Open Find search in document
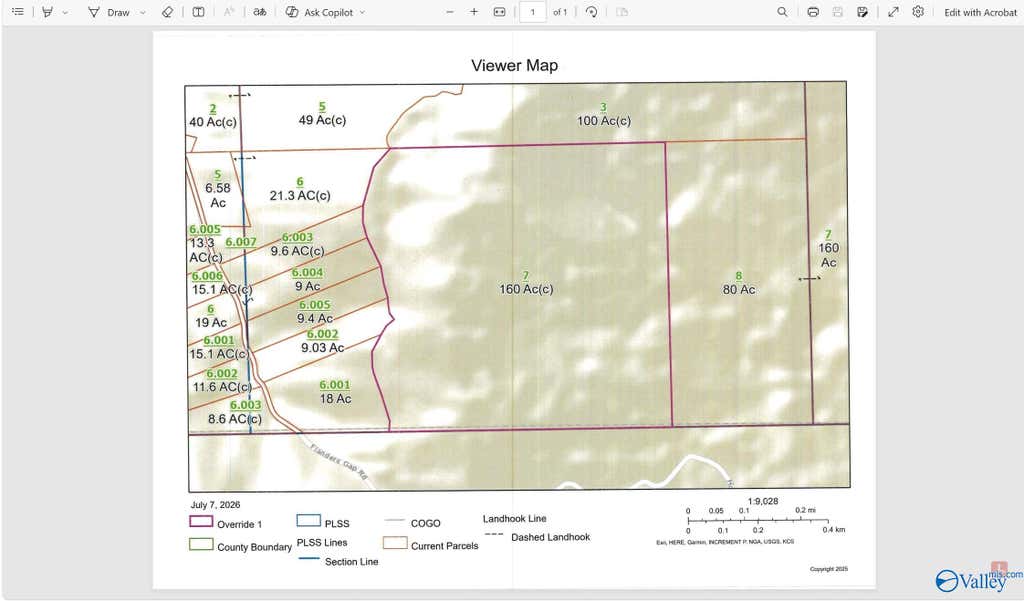 coord(782,12)
